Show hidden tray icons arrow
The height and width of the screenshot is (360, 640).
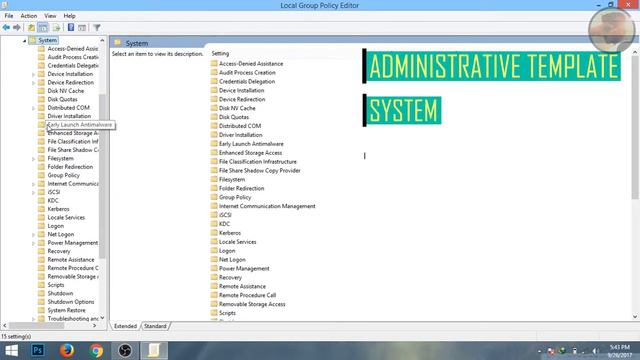540,351
